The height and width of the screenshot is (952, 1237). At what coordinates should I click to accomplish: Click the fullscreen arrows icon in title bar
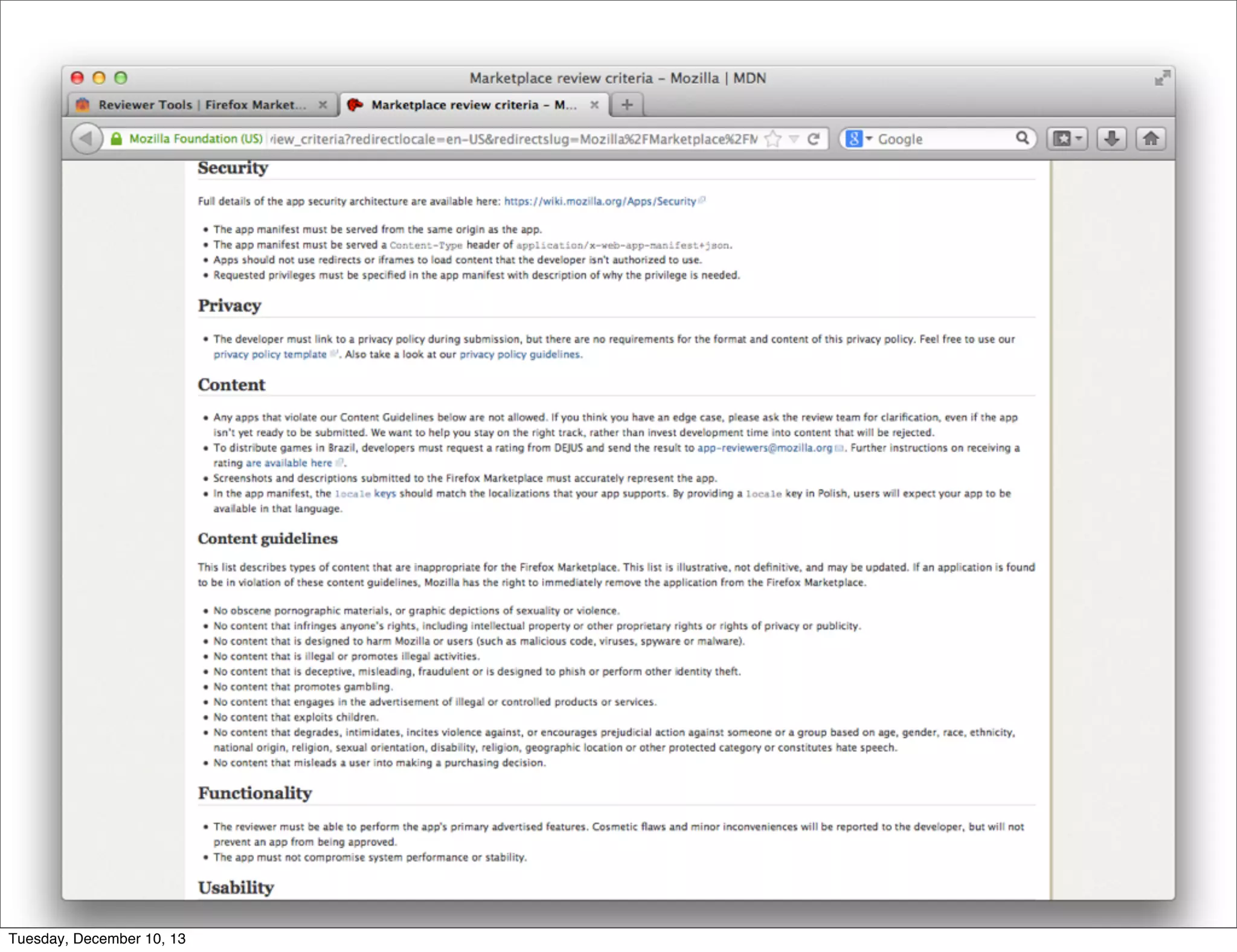[x=1162, y=78]
